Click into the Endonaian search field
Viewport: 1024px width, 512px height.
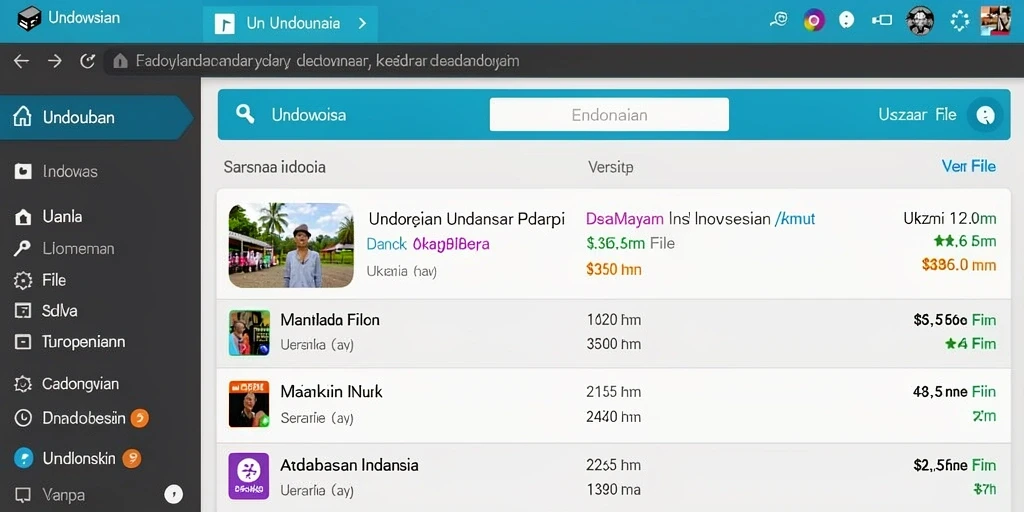609,115
